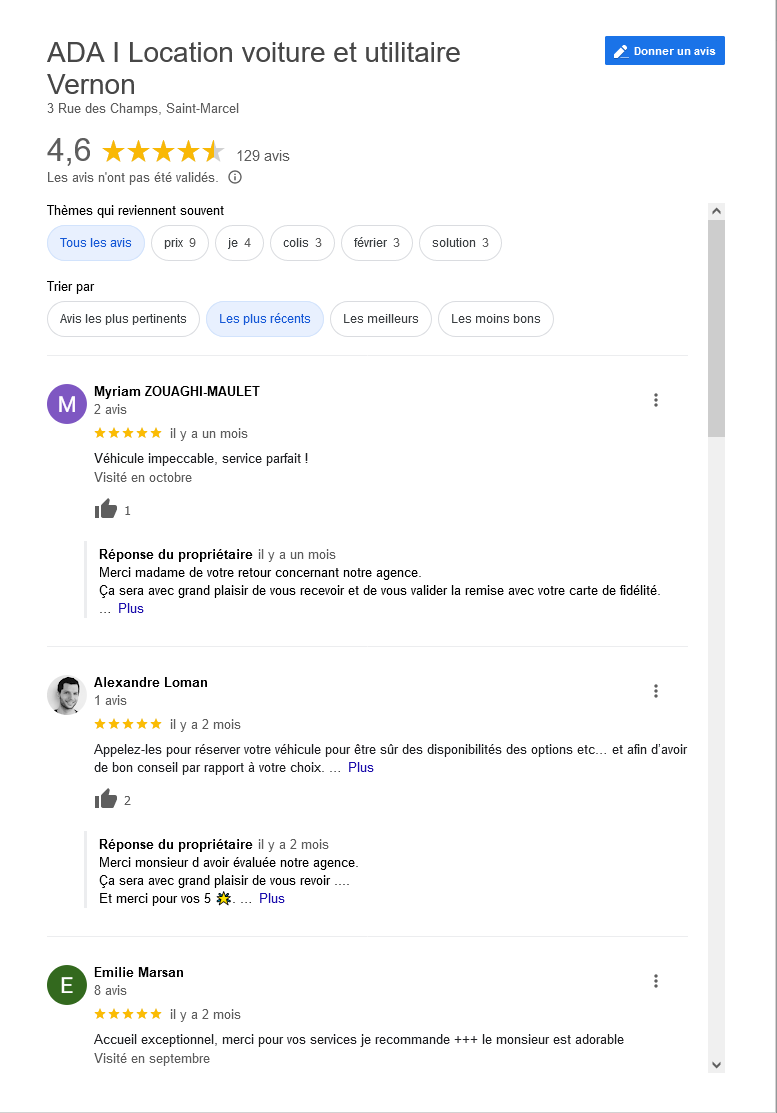777x1113 pixels.
Task: Click Myriam's purple M avatar
Action: pos(67,404)
